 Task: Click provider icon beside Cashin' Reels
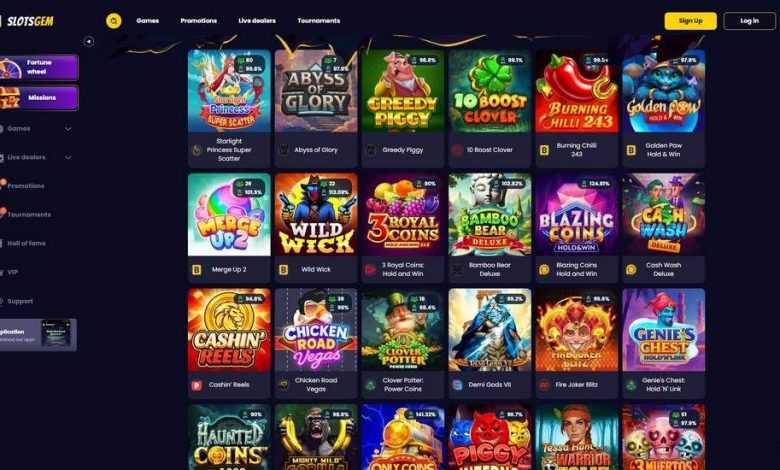[196, 385]
